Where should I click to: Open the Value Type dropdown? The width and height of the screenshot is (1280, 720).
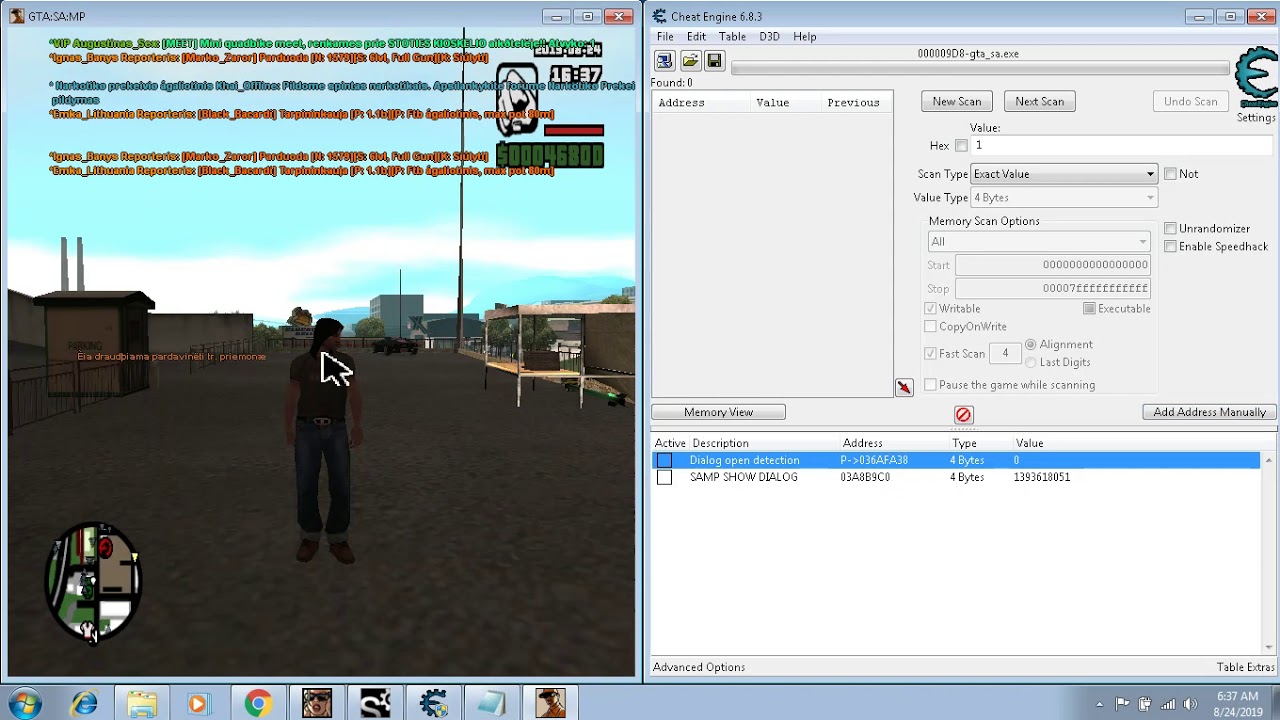tap(1064, 198)
